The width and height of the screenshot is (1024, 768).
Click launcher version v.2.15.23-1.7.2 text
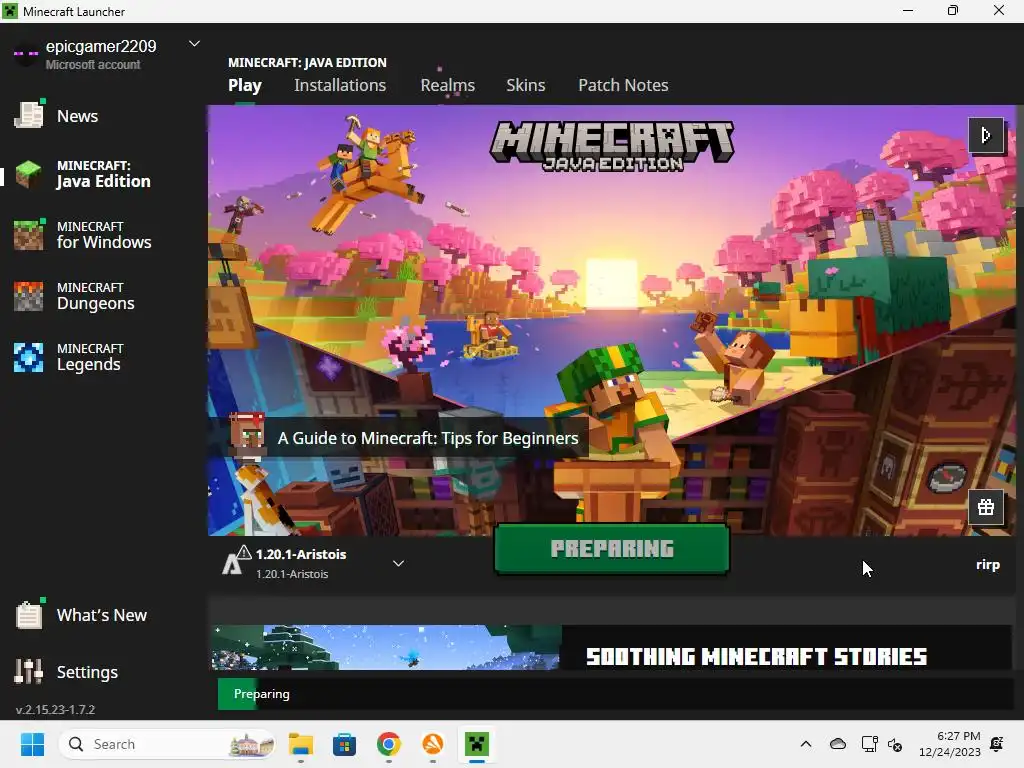point(56,709)
